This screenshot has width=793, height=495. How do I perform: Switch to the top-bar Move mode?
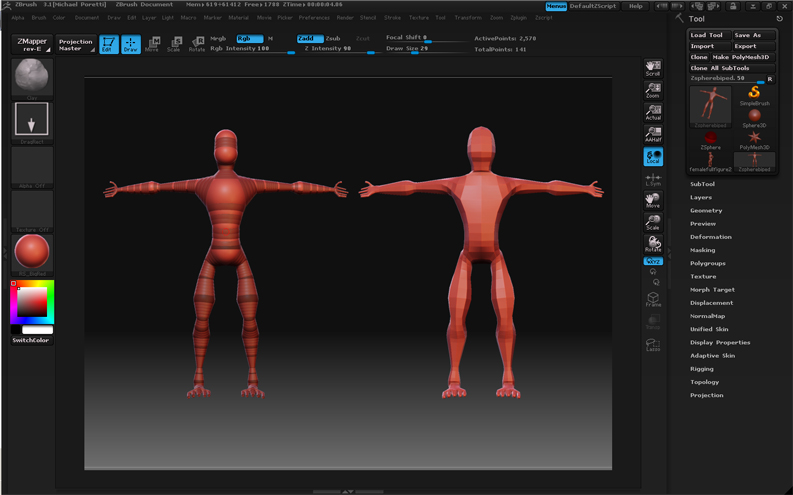152,44
